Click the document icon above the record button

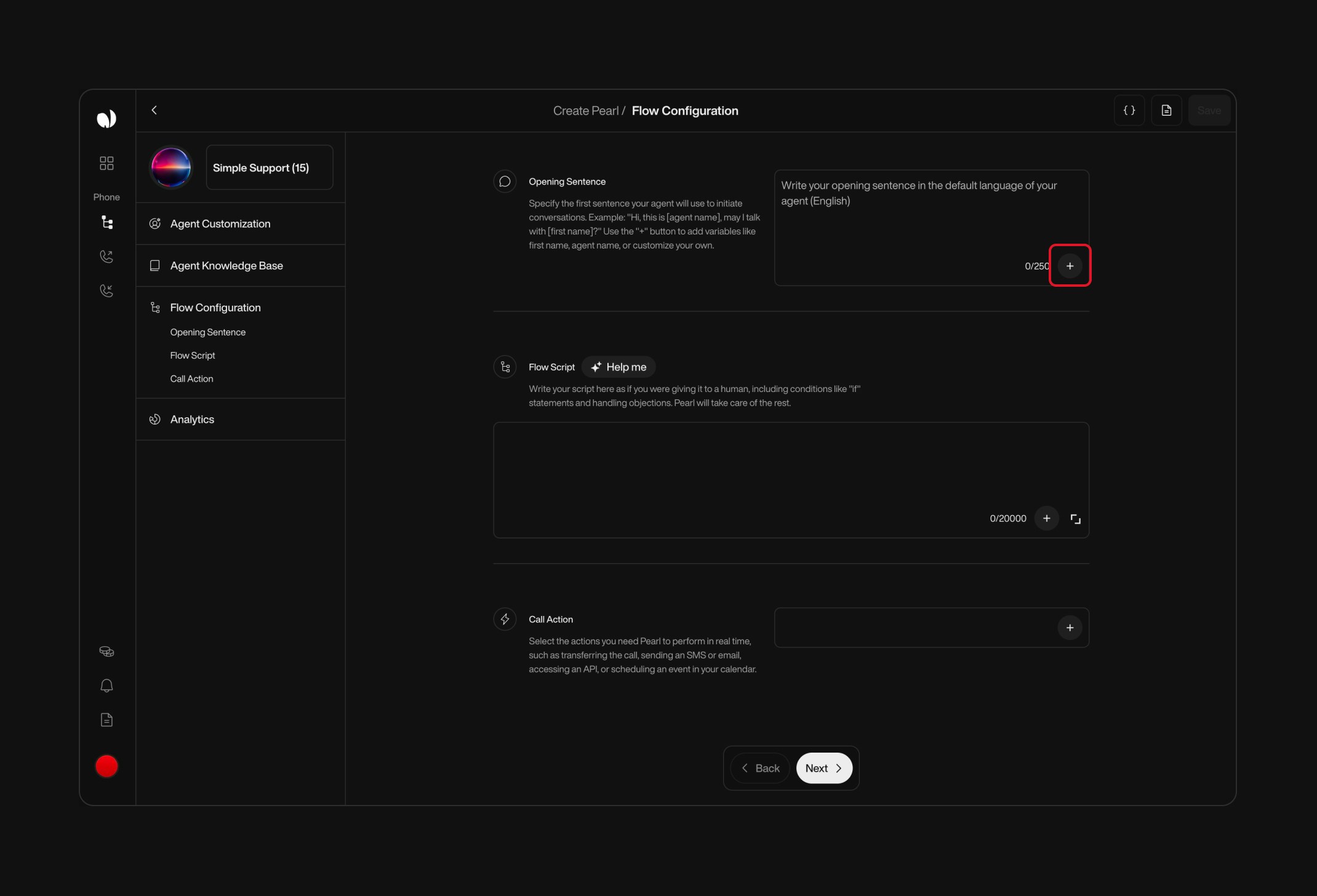pos(106,719)
